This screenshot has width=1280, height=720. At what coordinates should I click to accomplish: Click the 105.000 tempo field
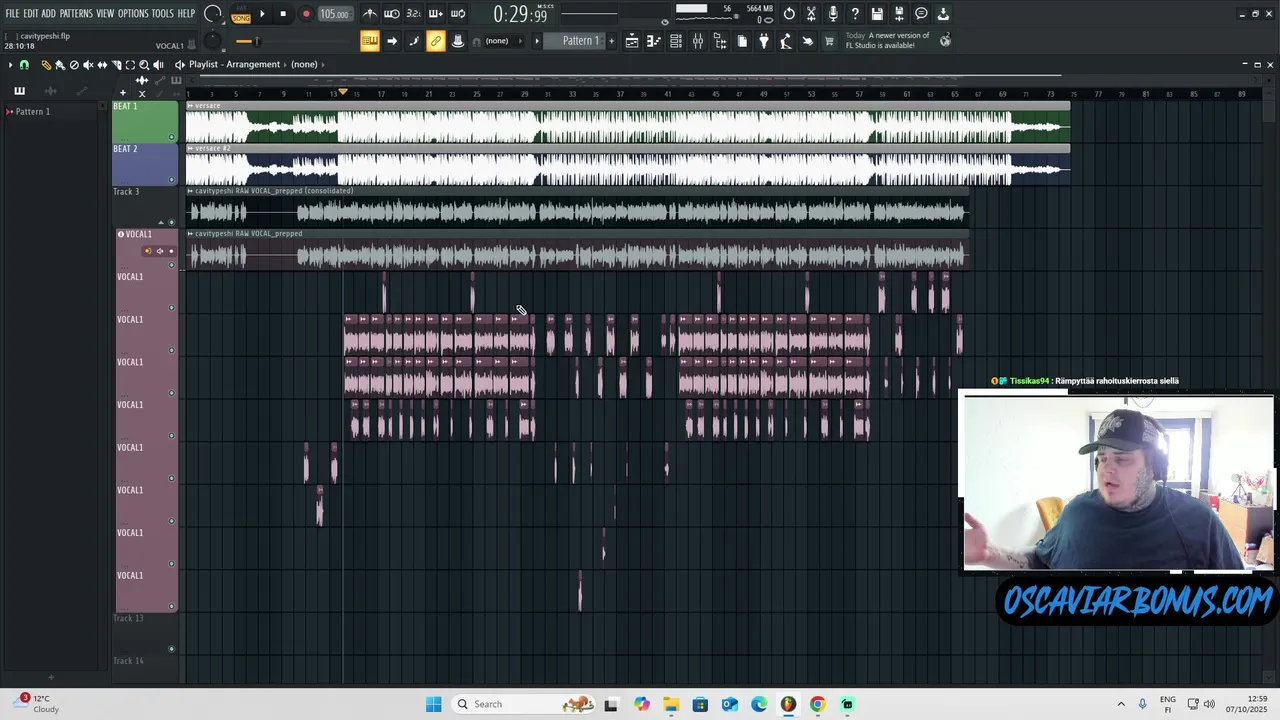(334, 14)
